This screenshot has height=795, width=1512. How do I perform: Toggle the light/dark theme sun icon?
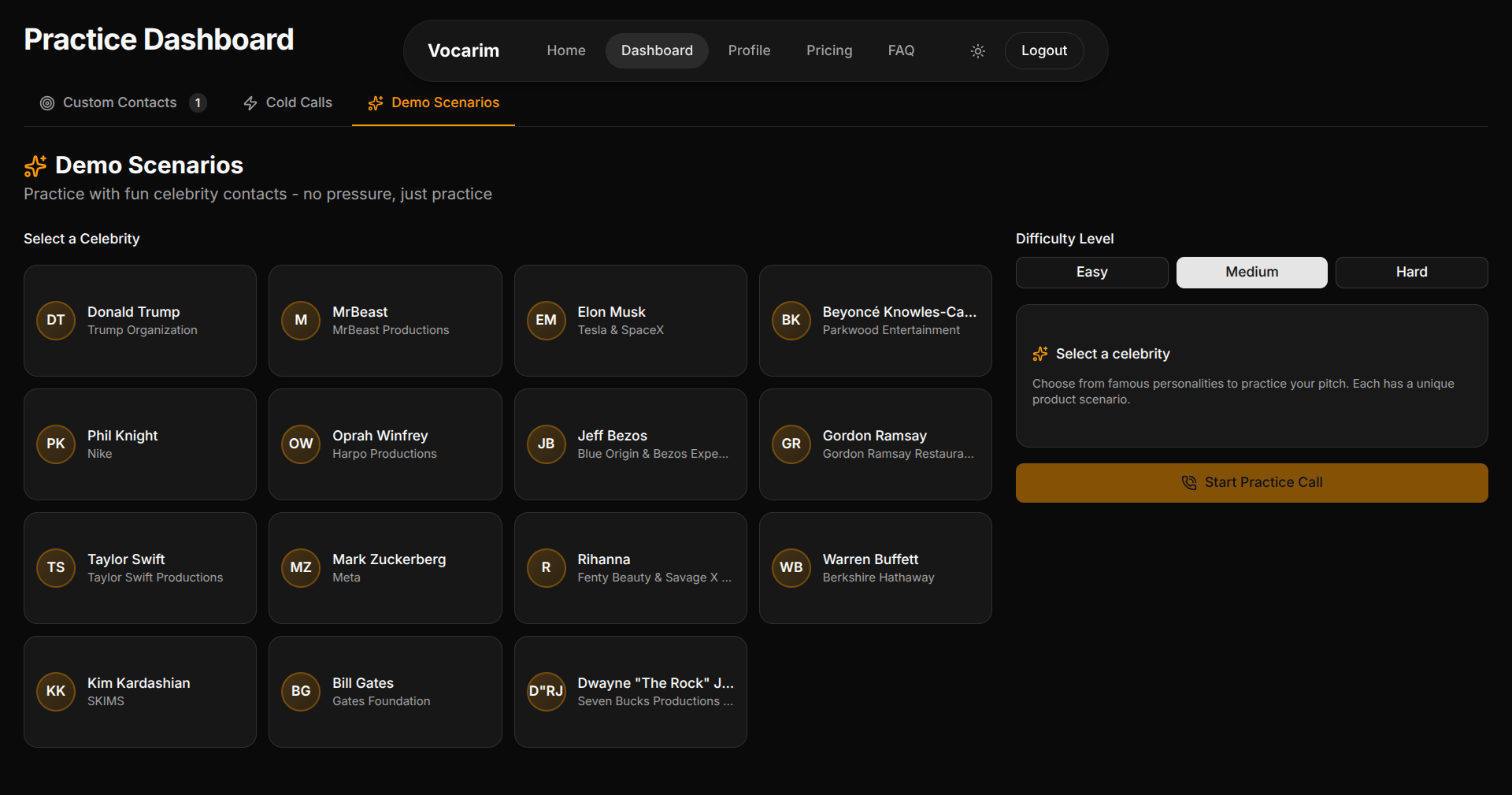coord(977,51)
